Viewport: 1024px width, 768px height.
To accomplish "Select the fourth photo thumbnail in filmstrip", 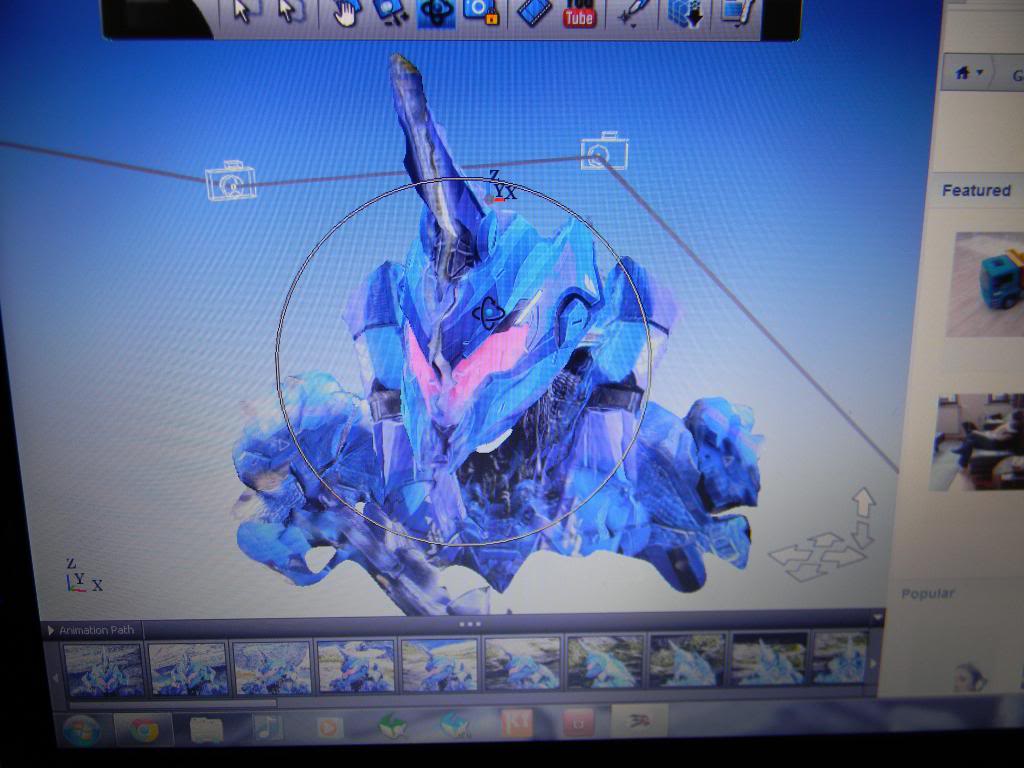I will pos(355,665).
